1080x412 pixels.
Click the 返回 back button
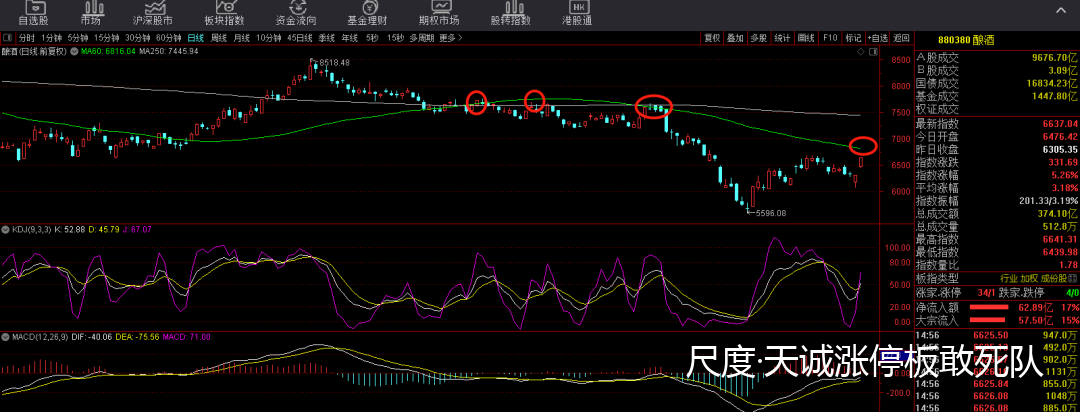point(902,38)
